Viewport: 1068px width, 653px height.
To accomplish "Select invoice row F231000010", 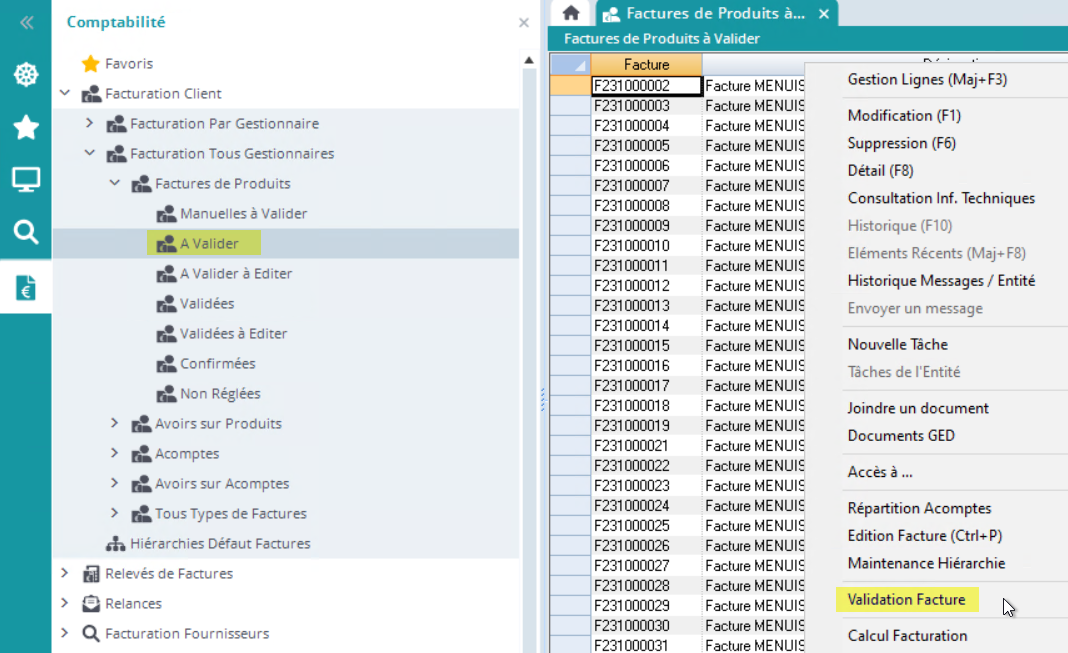I will (x=631, y=246).
